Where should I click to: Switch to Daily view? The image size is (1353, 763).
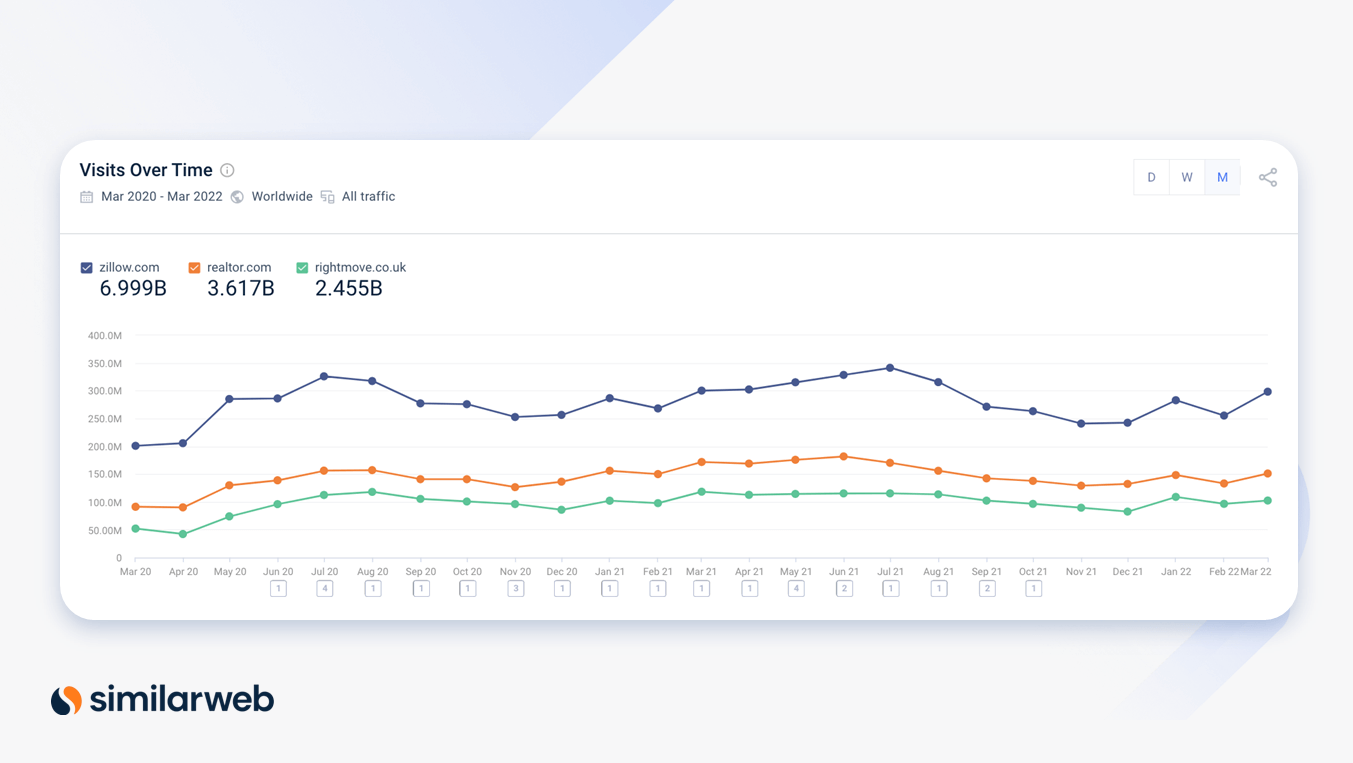tap(1151, 176)
